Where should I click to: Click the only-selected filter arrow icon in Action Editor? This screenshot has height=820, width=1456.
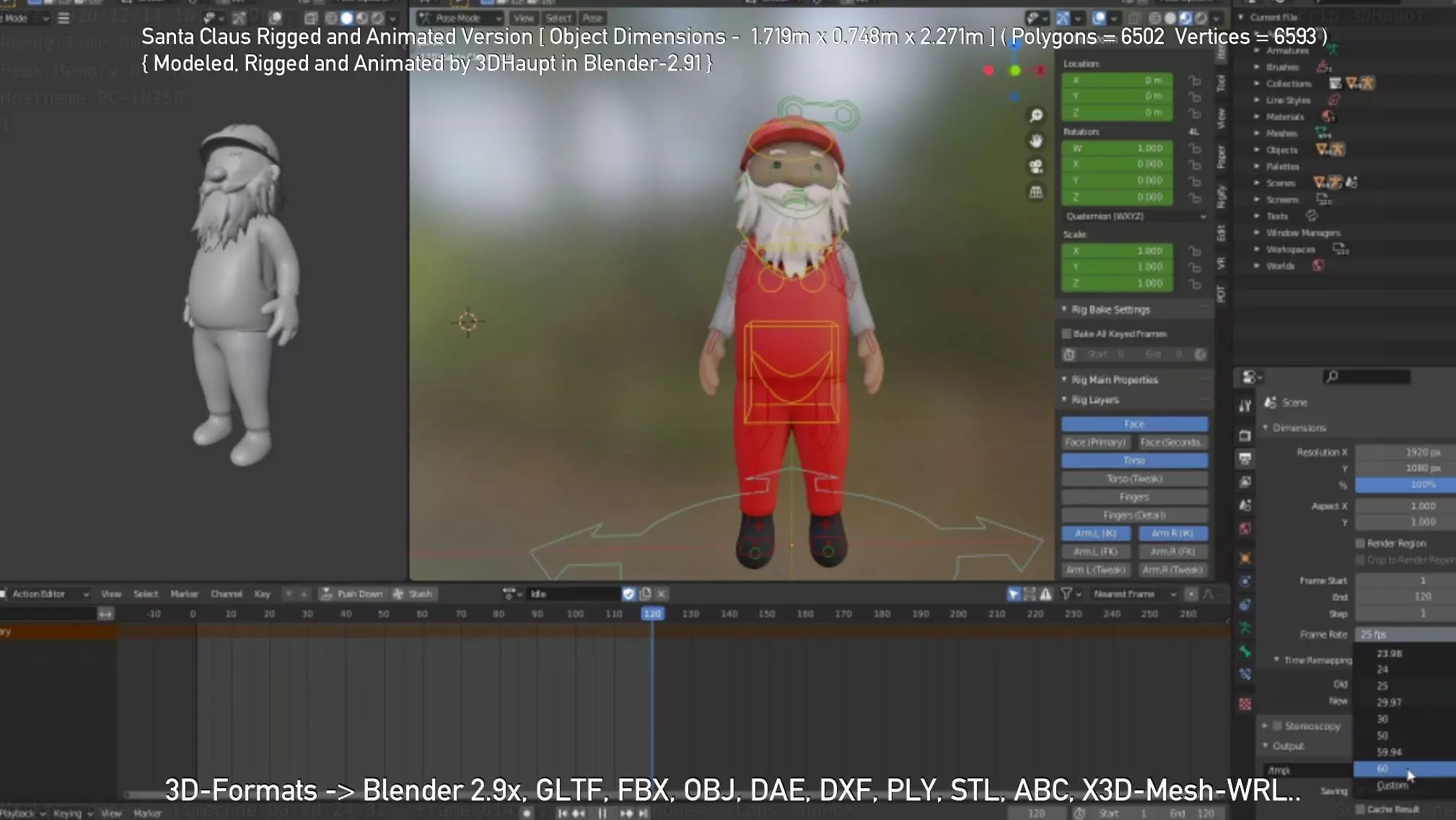pyautogui.click(x=1013, y=593)
